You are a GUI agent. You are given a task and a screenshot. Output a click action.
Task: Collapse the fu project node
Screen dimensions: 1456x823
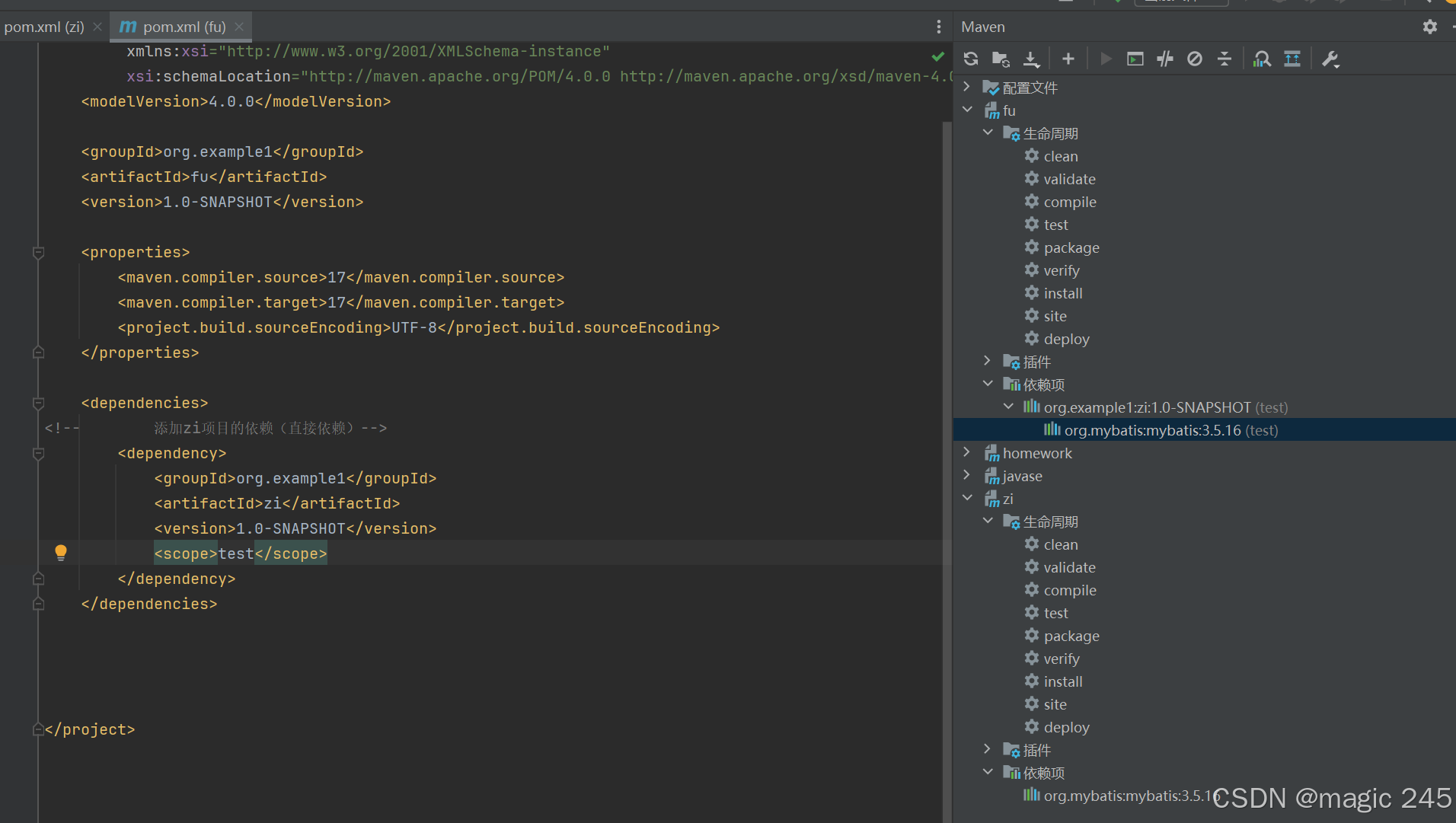[967, 110]
